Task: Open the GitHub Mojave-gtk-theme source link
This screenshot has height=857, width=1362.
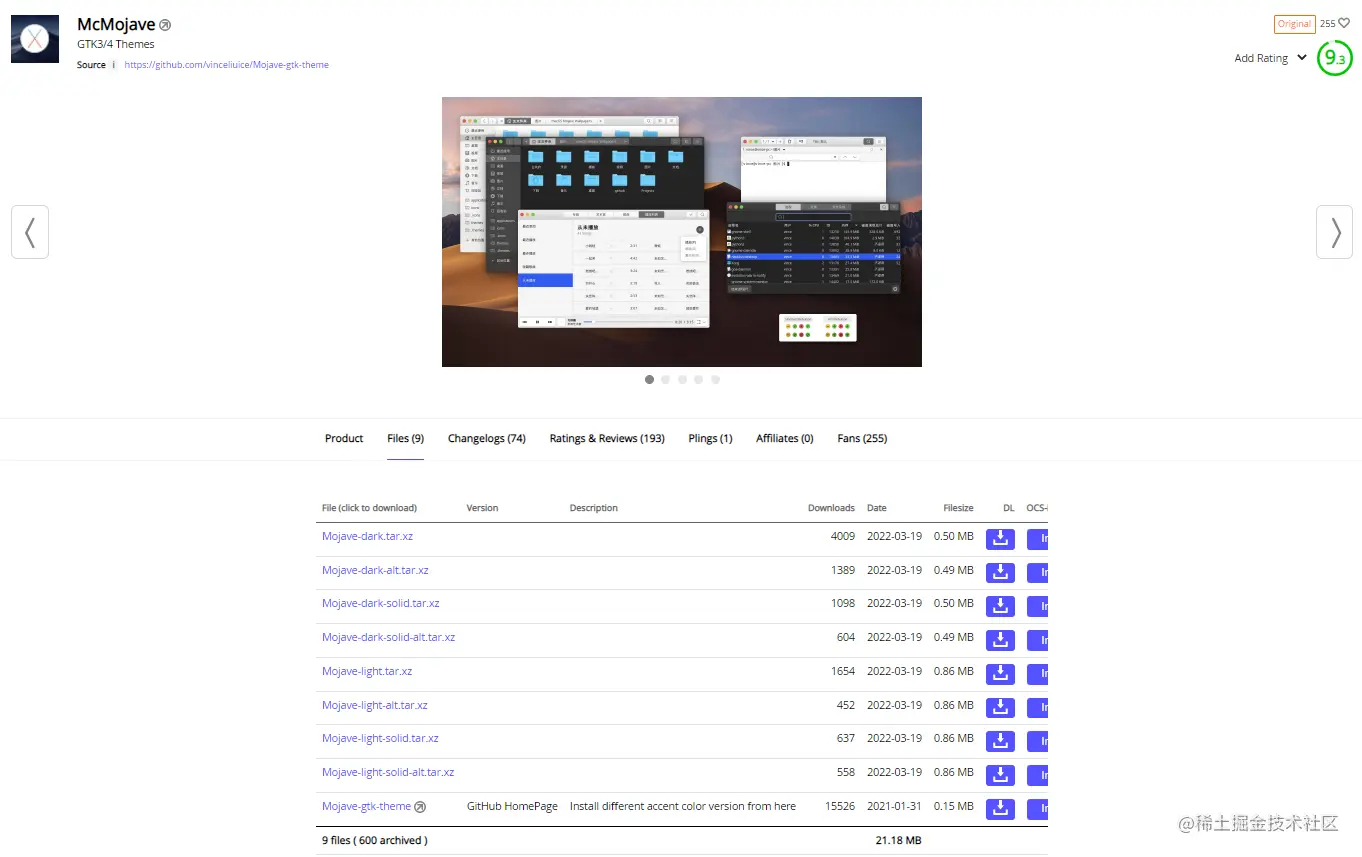Action: click(227, 65)
